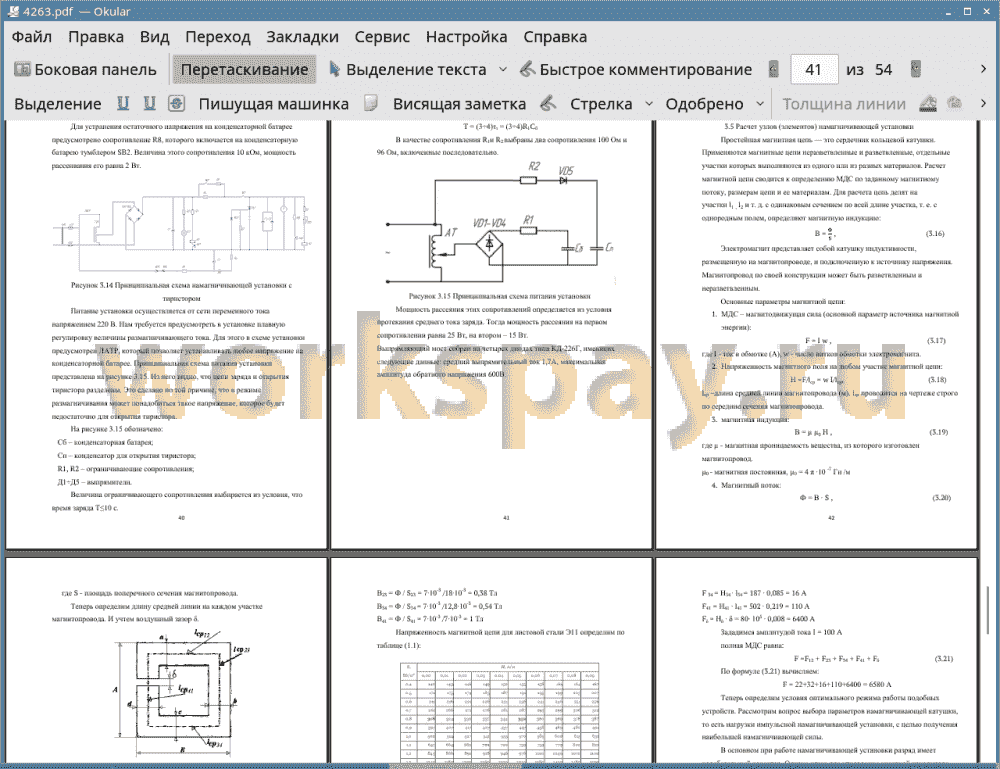This screenshot has width=1000, height=769.
Task: Click caption 'Рисунок 3.15 Принципиальная схема питания установки'
Action: pyautogui.click(x=499, y=296)
